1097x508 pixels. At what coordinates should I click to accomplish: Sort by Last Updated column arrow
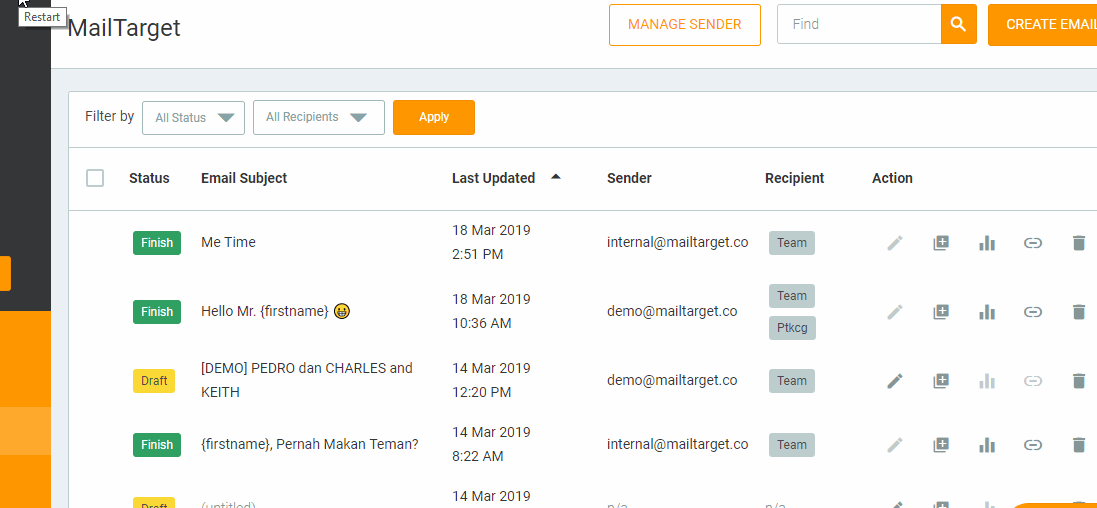(x=555, y=177)
